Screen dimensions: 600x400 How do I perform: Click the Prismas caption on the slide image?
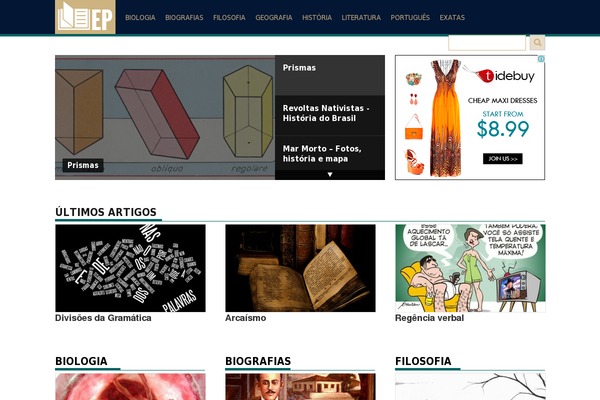(83, 165)
